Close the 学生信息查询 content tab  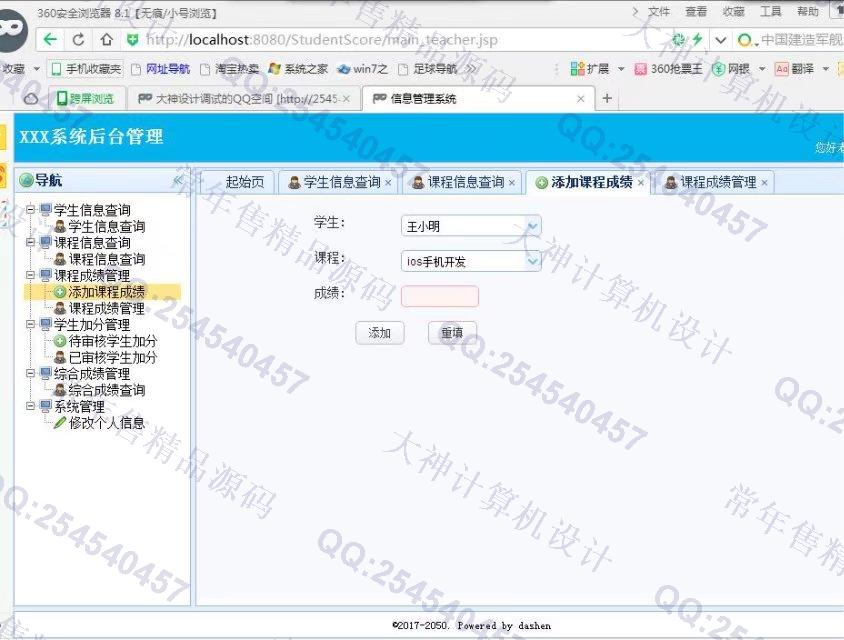click(x=388, y=183)
